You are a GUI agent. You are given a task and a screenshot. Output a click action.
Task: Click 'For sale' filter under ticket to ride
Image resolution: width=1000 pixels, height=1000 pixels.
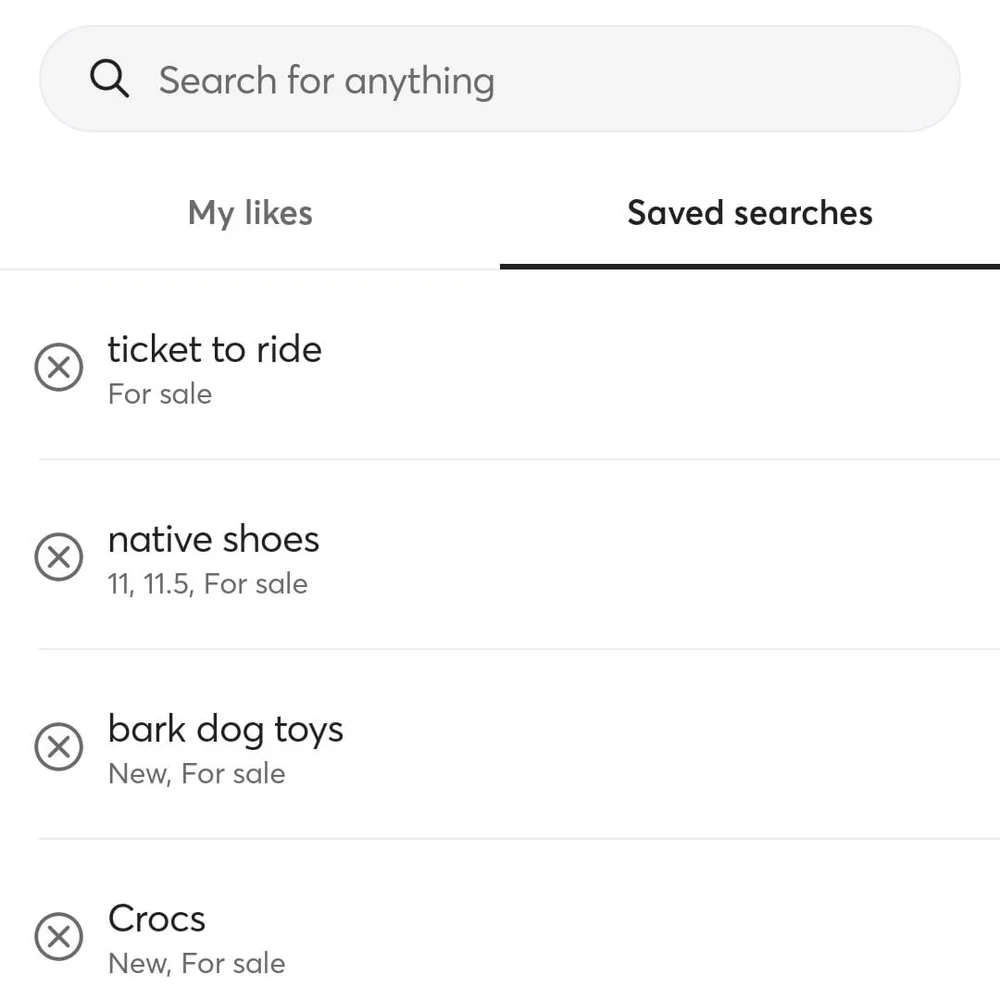click(160, 394)
